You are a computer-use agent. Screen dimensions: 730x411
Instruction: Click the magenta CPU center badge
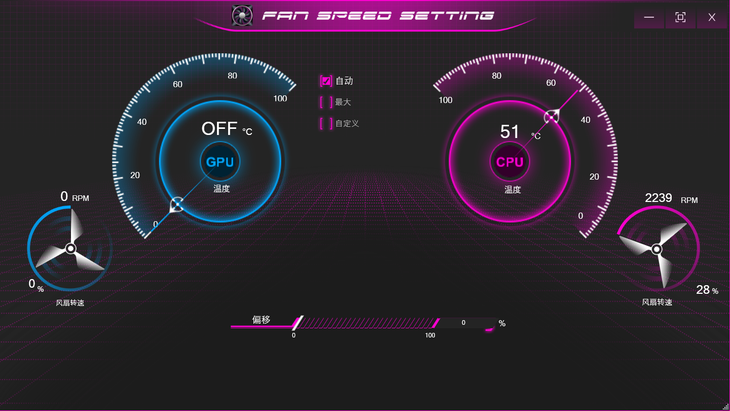pyautogui.click(x=510, y=161)
